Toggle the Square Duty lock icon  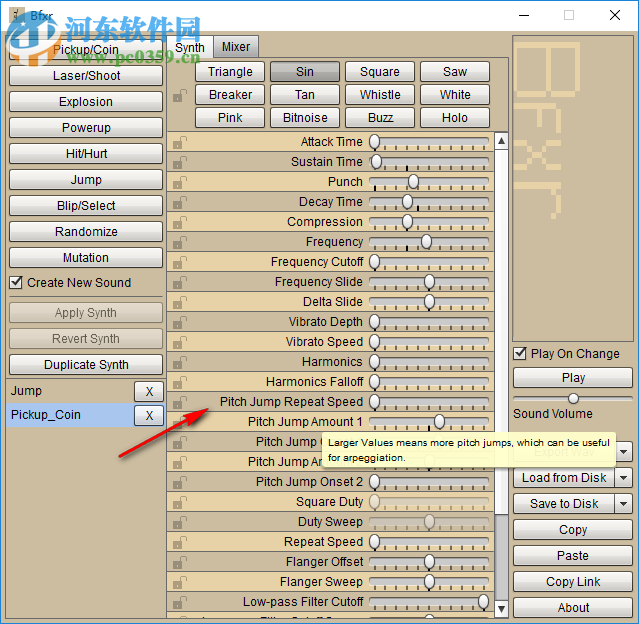tap(180, 502)
